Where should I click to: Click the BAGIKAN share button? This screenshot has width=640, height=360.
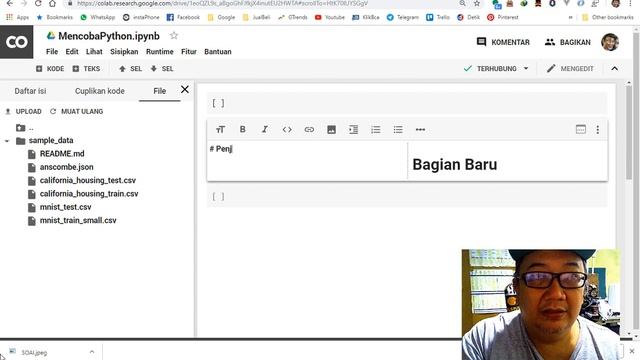[568, 42]
